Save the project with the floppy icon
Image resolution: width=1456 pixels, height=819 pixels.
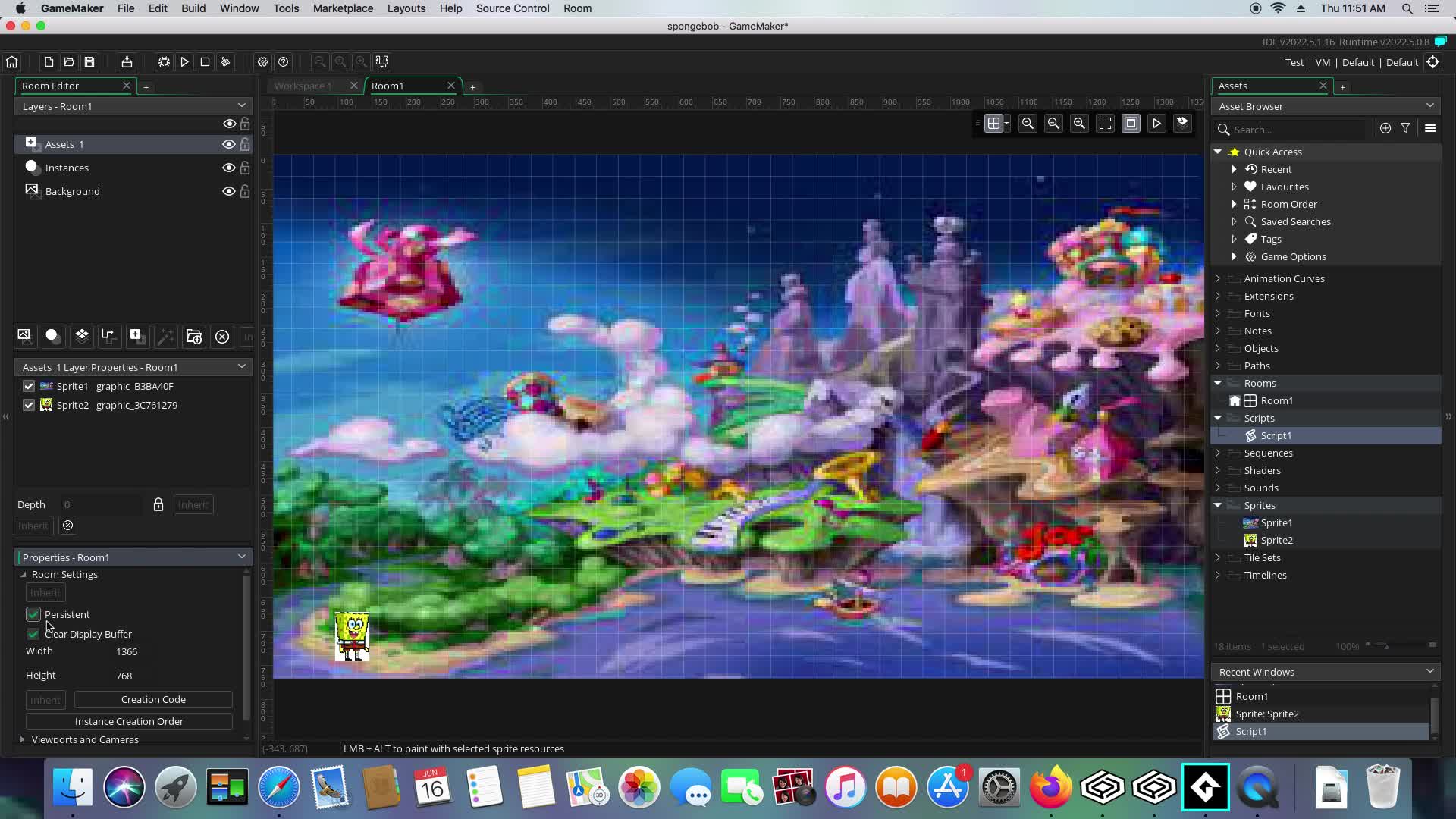(x=89, y=62)
